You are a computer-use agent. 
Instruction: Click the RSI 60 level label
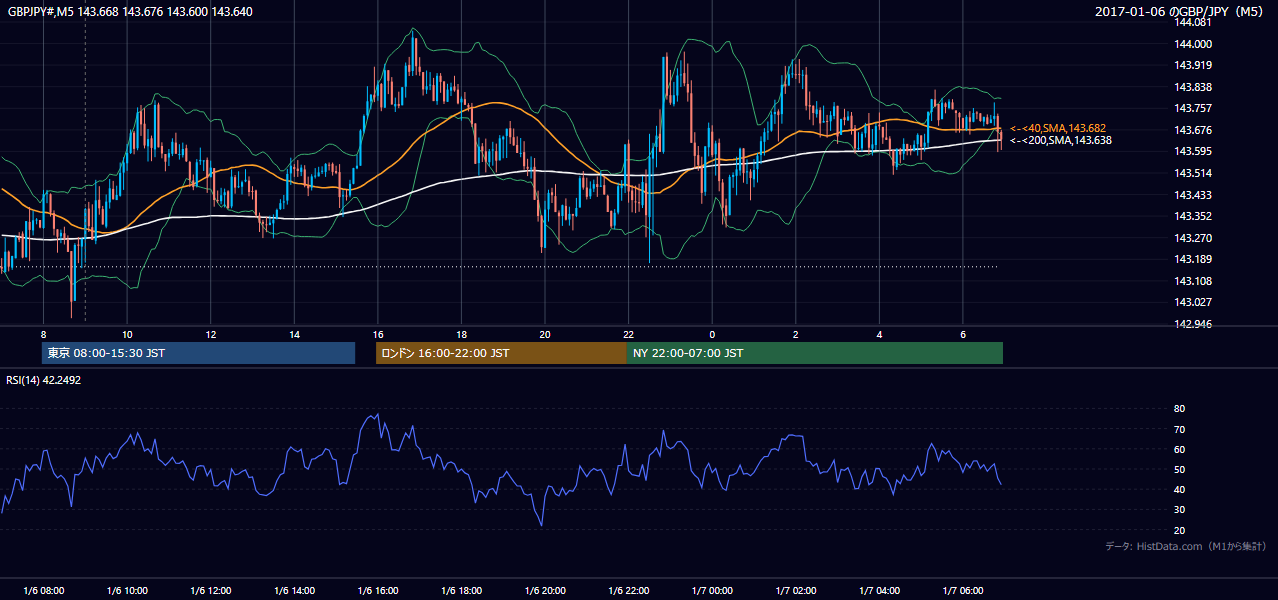1179,449
